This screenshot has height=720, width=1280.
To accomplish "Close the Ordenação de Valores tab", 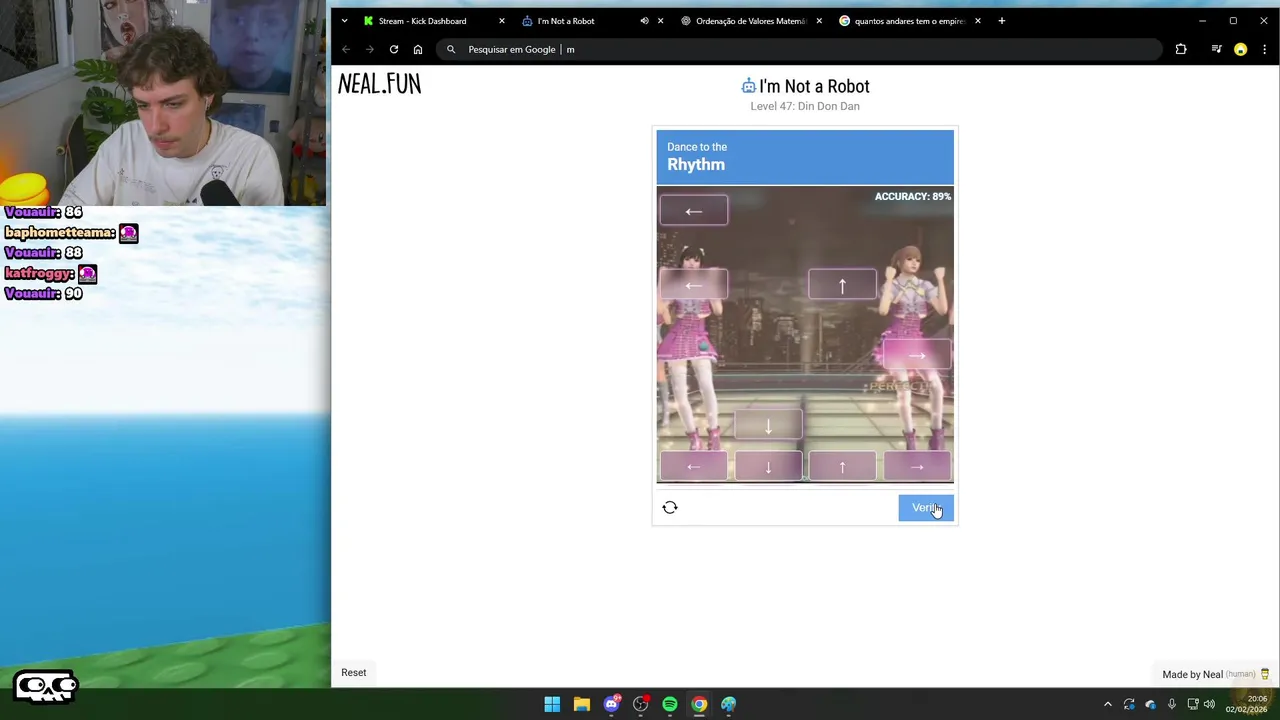I will click(819, 21).
